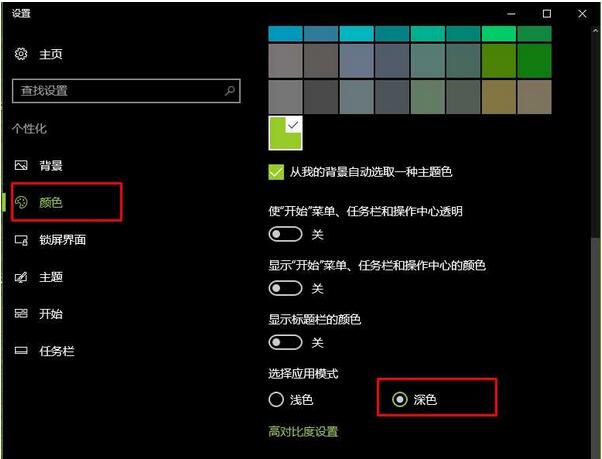Image resolution: width=602 pixels, height=459 pixels.
Task: Toggle show color on Start, taskbar, action center
Action: (x=285, y=288)
